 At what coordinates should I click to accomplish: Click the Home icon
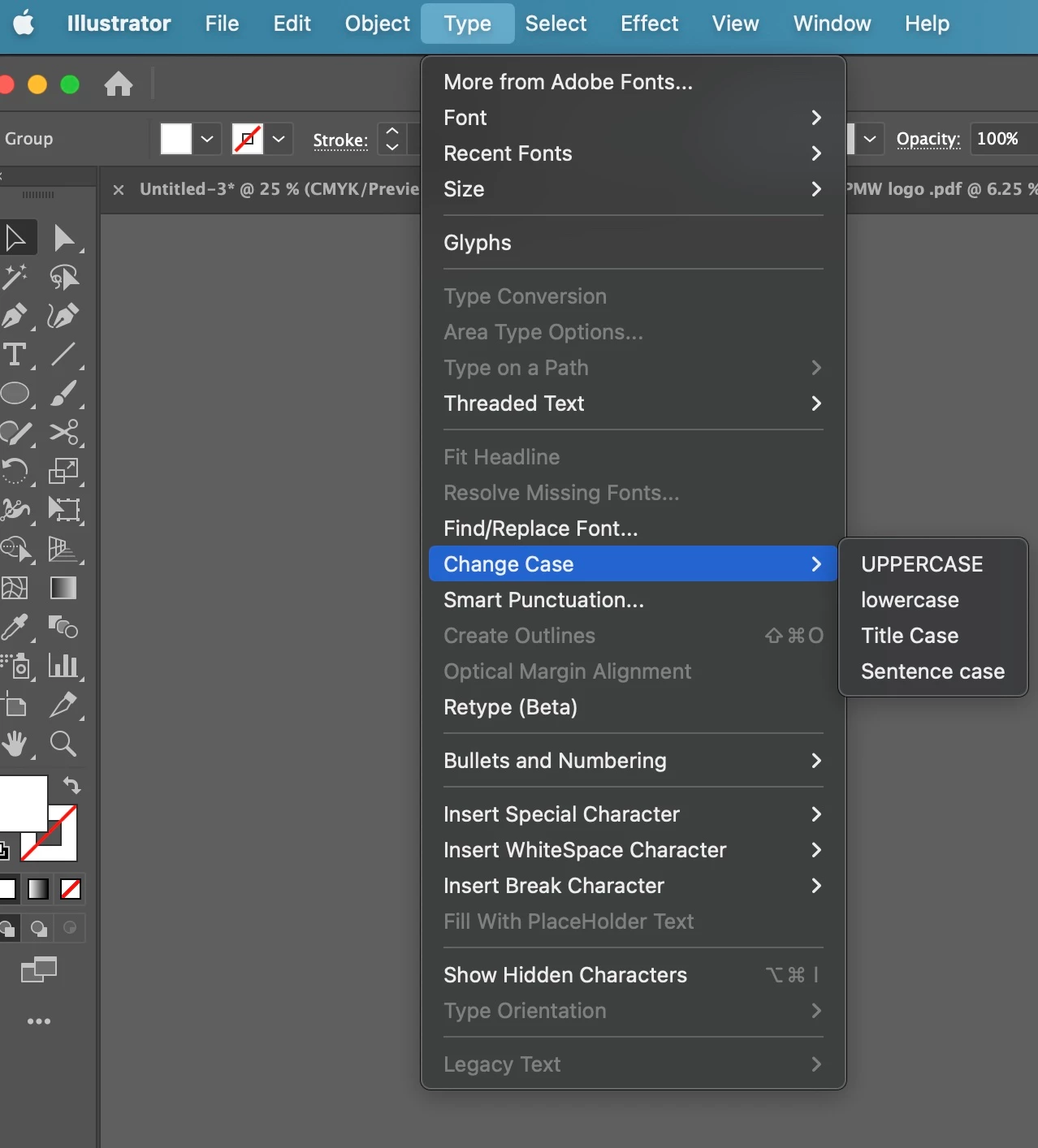coord(119,84)
